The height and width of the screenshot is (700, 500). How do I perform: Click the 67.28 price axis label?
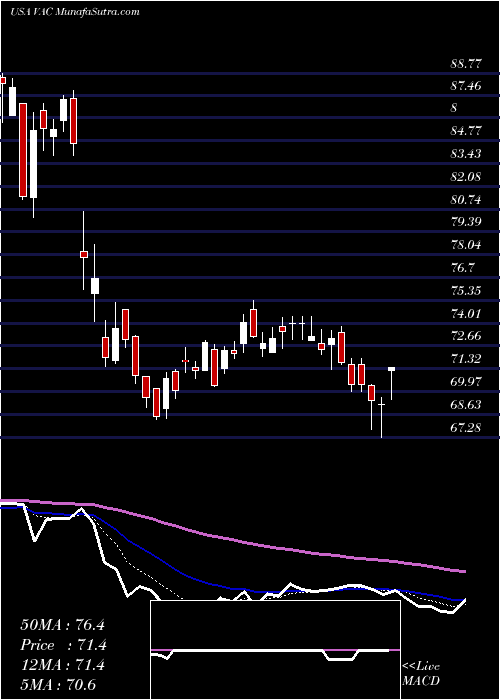466,428
